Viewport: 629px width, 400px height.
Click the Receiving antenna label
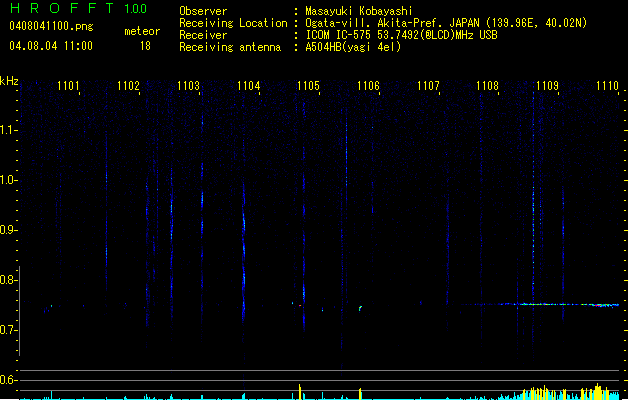(x=230, y=47)
